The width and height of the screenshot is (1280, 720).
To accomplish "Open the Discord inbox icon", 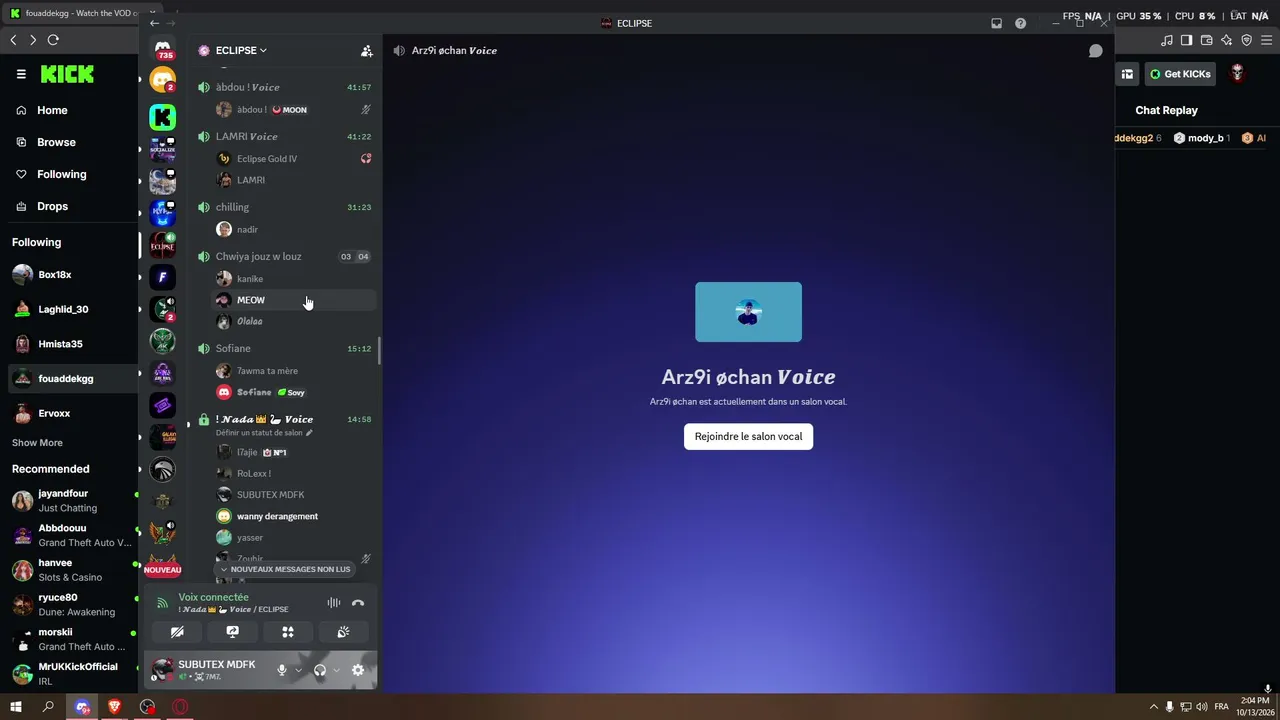I will (996, 23).
